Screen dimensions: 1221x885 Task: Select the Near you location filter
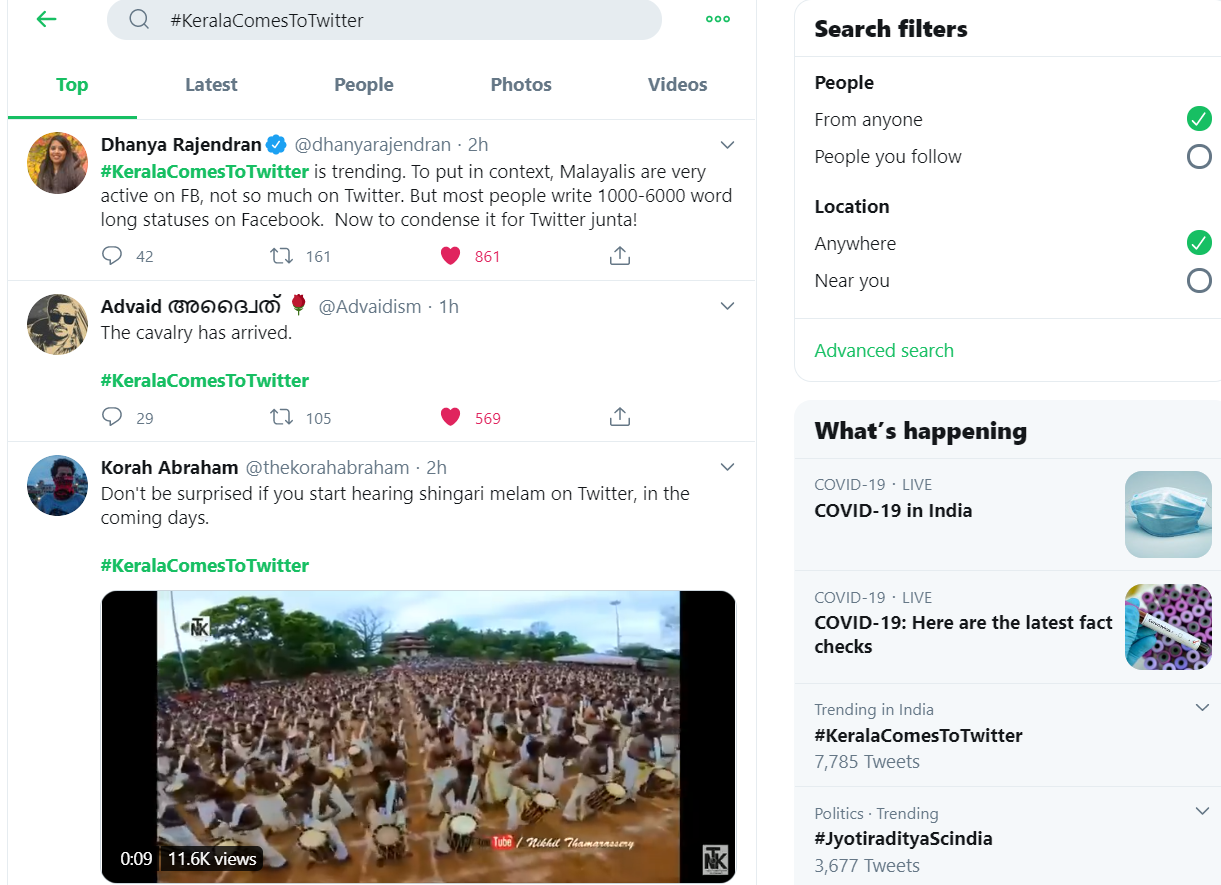coord(1198,281)
